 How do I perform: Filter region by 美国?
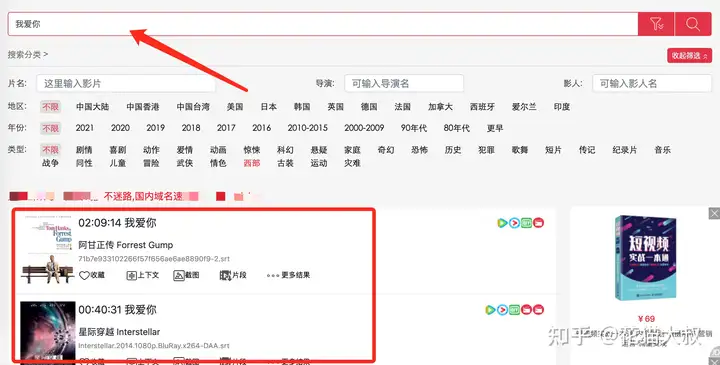click(235, 107)
